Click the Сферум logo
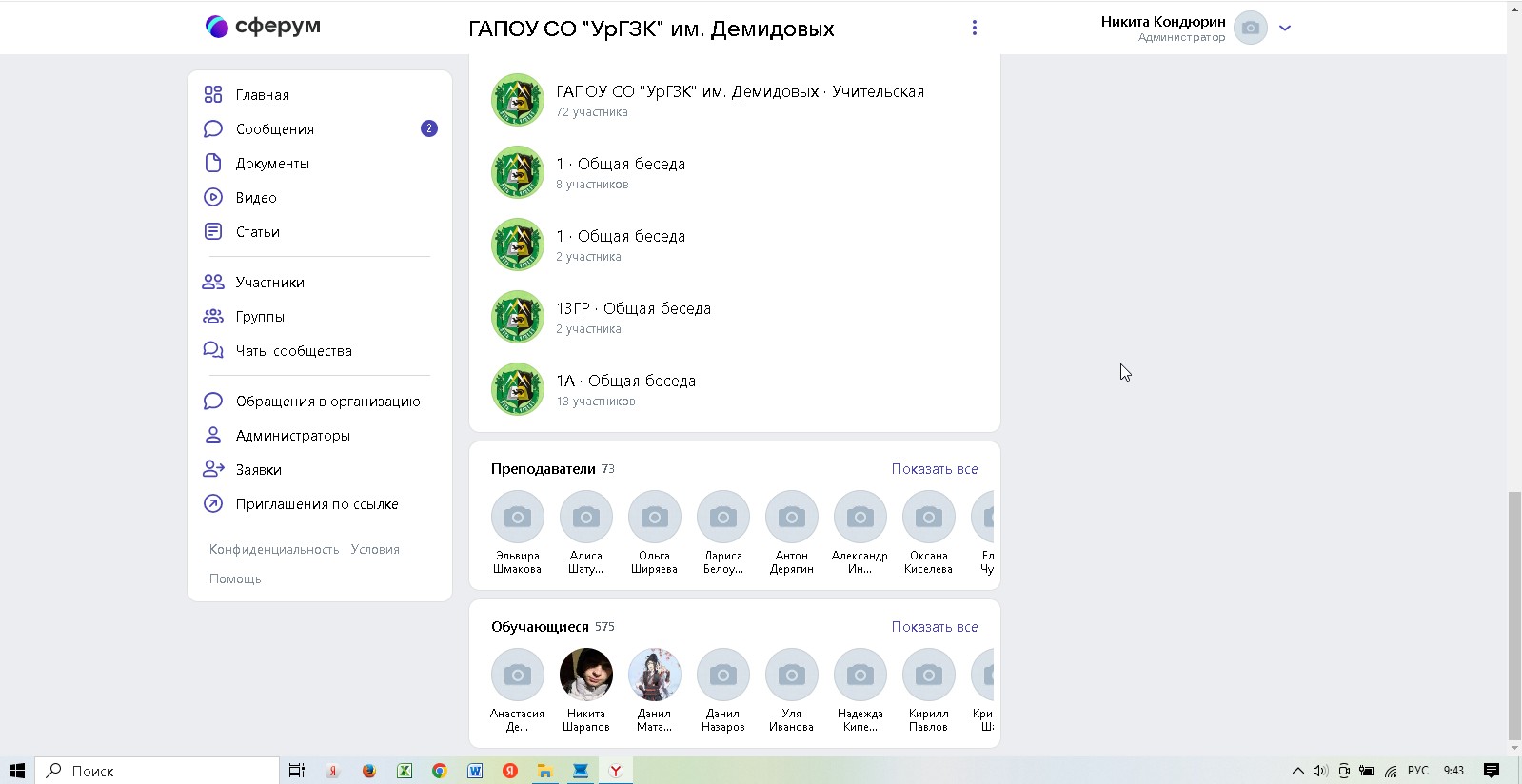 pyautogui.click(x=263, y=27)
